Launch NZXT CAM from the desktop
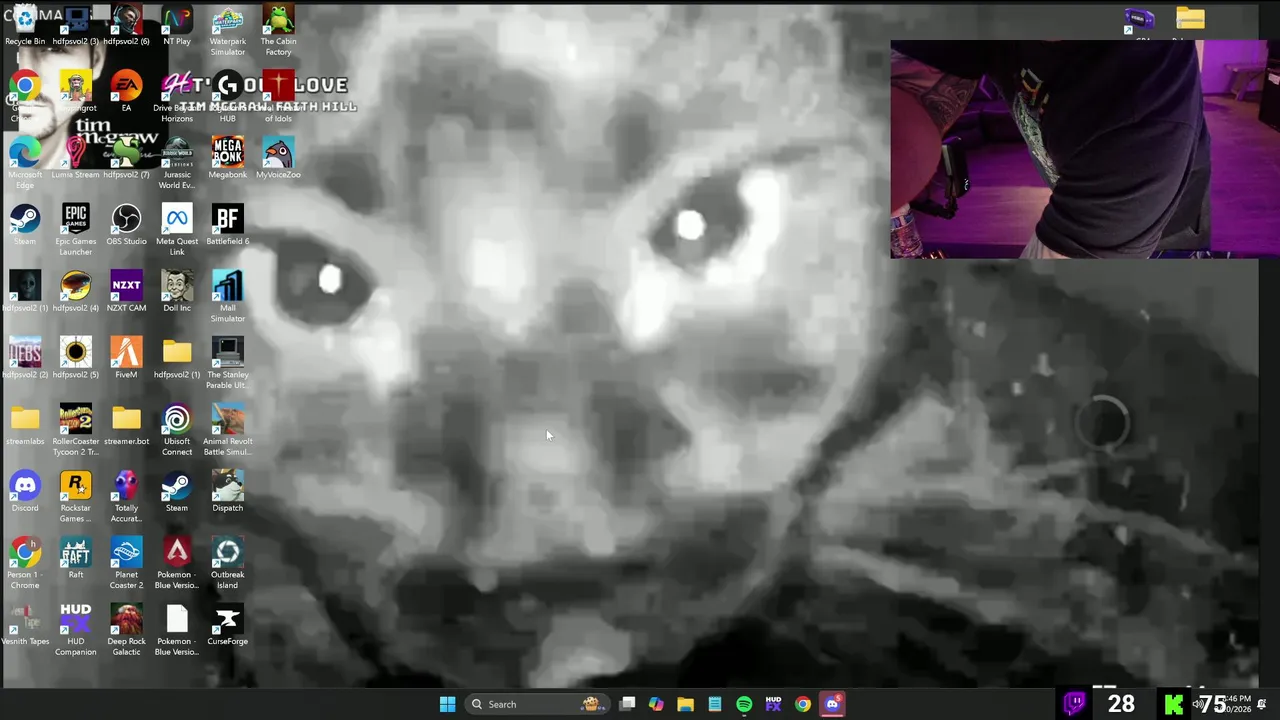 point(126,292)
